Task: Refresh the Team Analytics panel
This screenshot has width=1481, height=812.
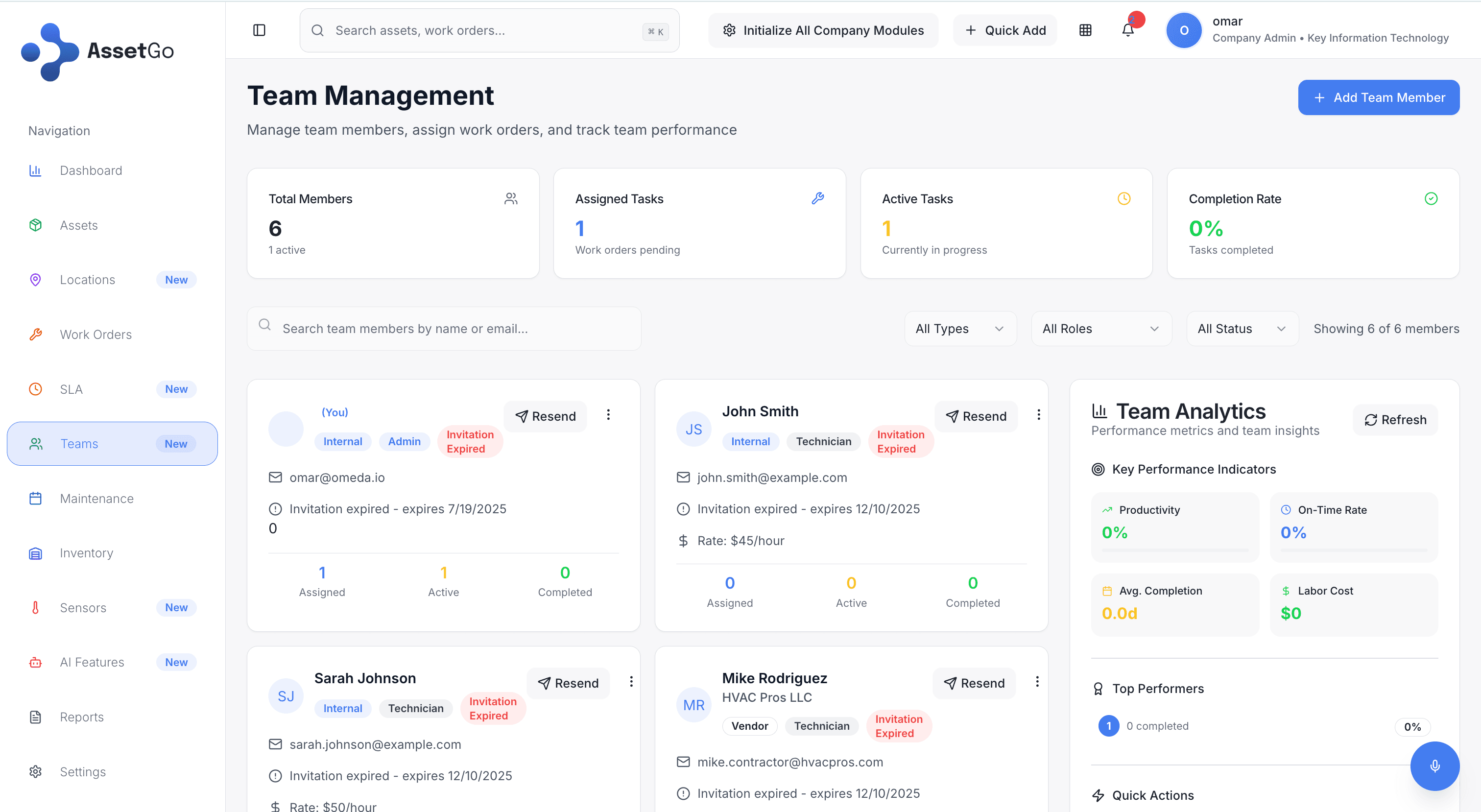Action: click(x=1395, y=420)
